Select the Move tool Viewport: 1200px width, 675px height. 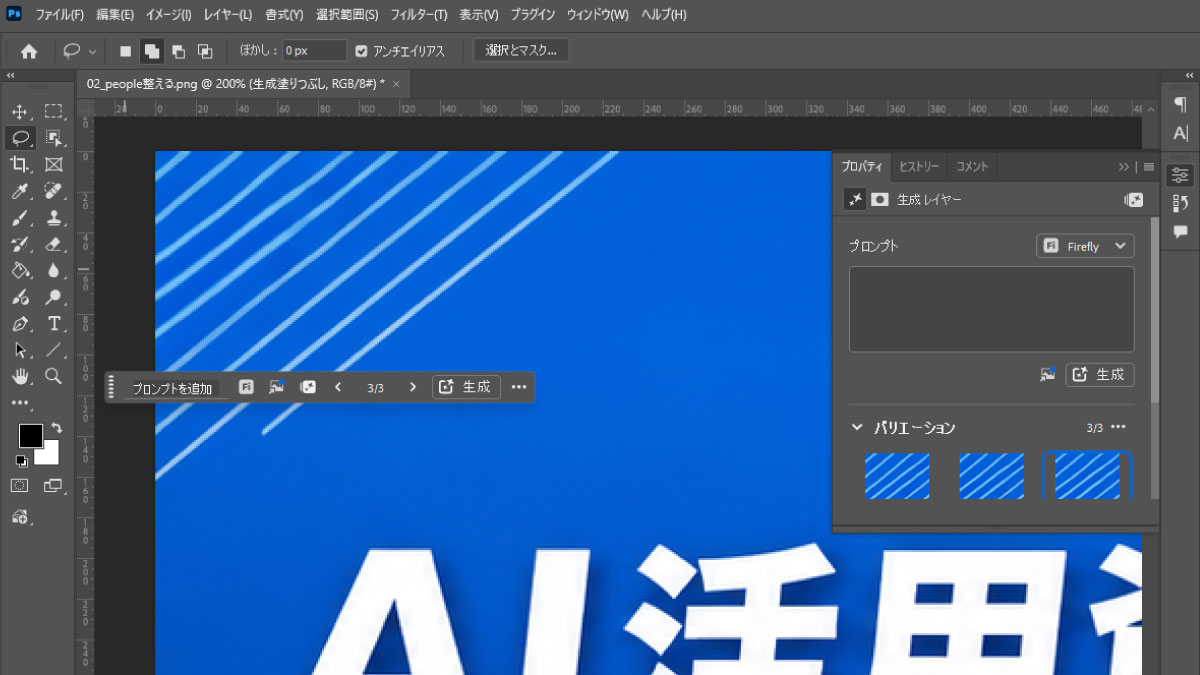point(20,111)
